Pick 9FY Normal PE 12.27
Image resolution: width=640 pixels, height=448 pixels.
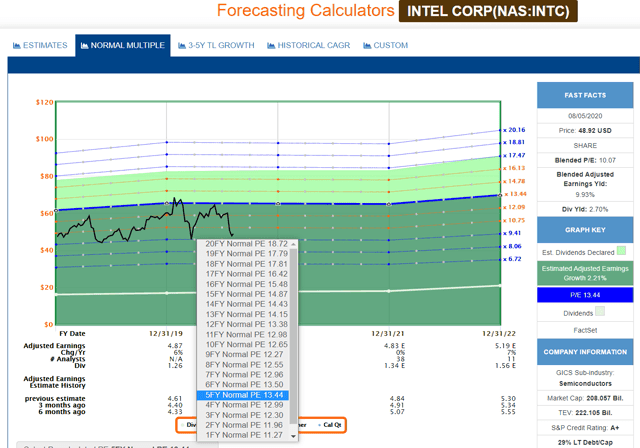244,355
